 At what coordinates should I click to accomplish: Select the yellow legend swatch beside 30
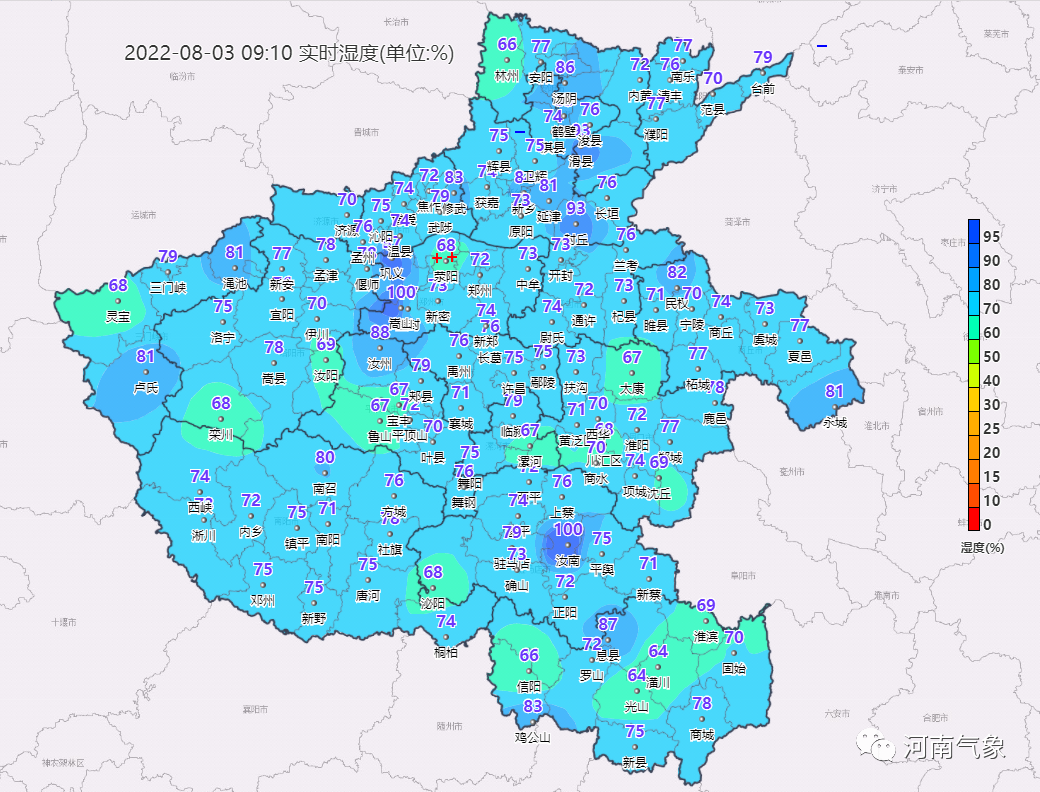point(974,399)
